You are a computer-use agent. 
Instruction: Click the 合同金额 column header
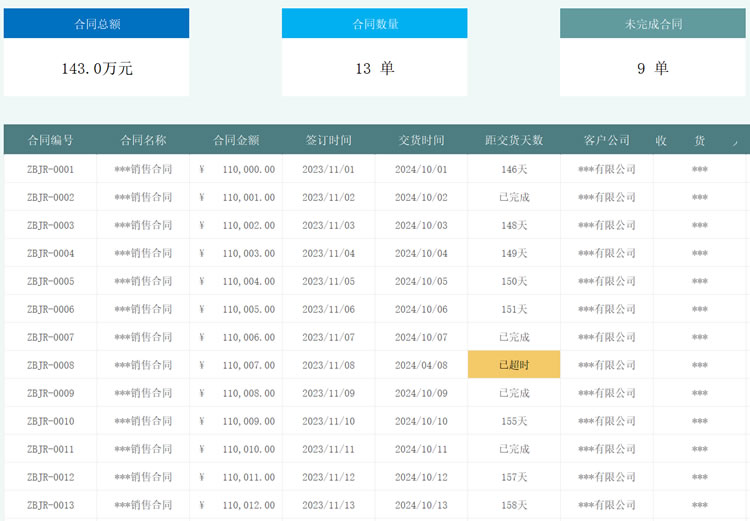tap(236, 140)
